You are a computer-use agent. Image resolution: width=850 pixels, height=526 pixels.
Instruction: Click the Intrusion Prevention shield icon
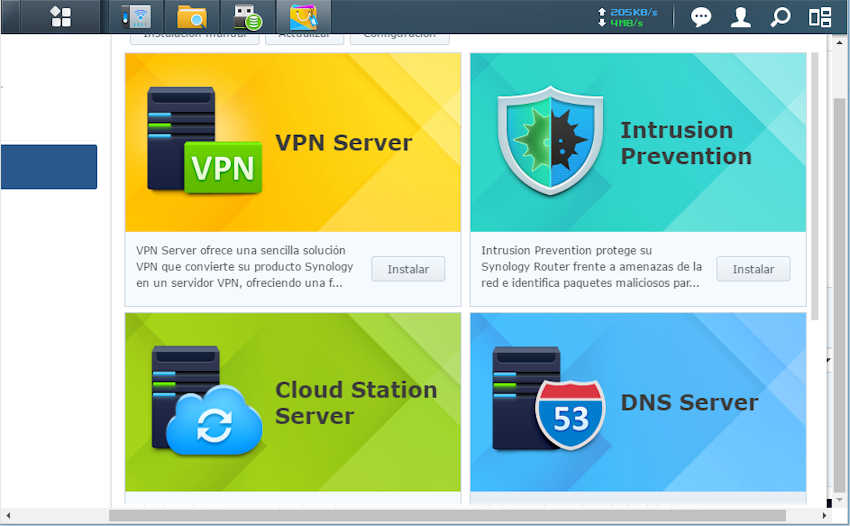(550, 140)
